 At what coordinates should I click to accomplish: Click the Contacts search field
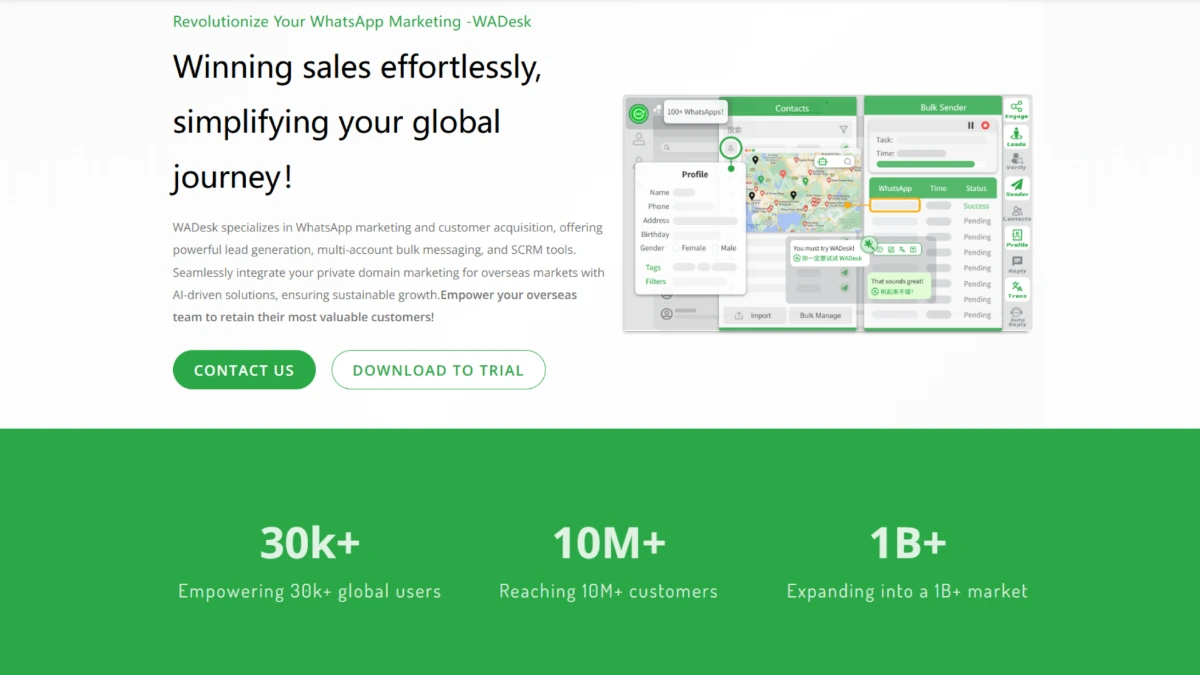(x=788, y=129)
